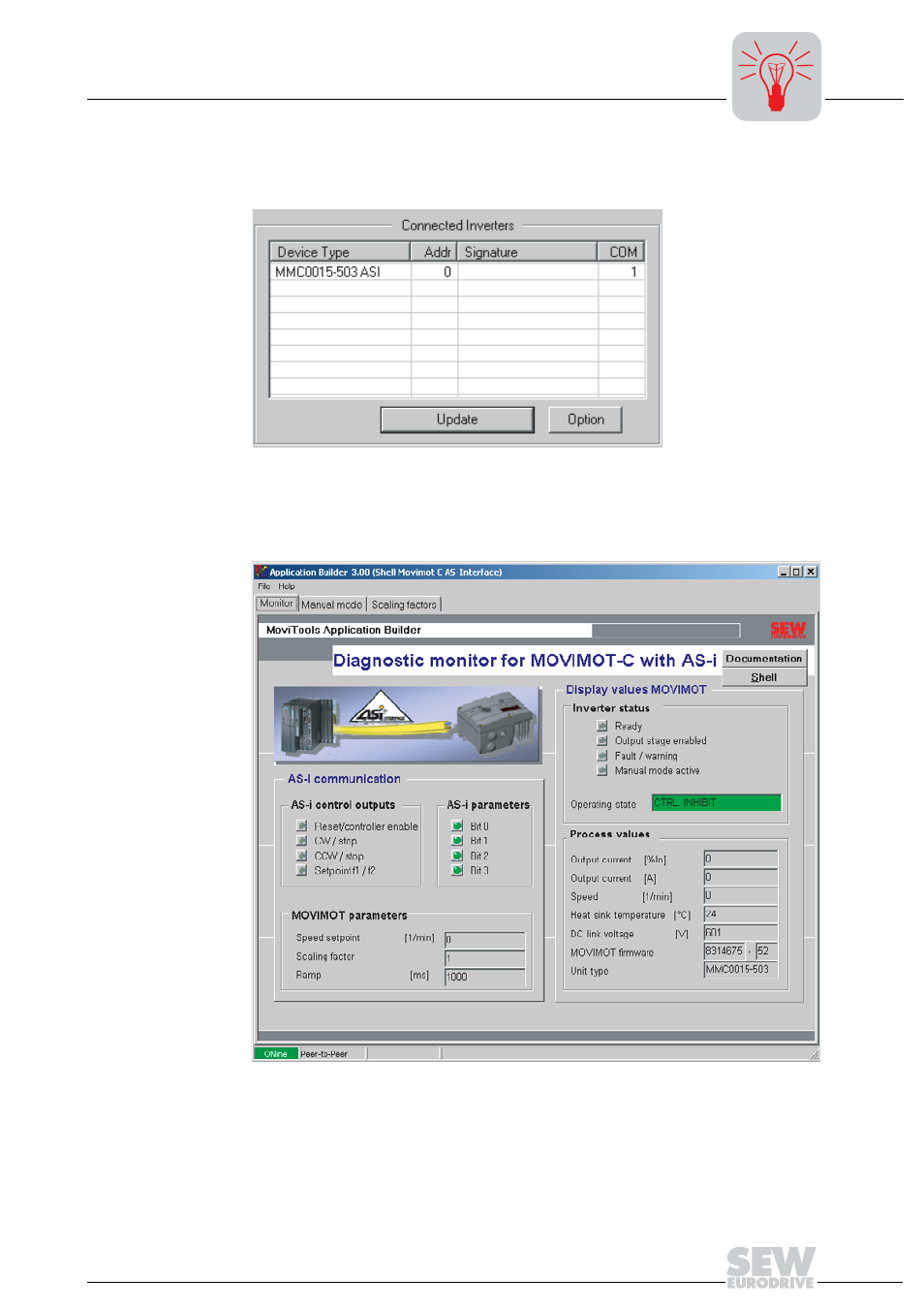924x1308 pixels.
Task: Click the Application Builder title bar icon
Action: 262,572
